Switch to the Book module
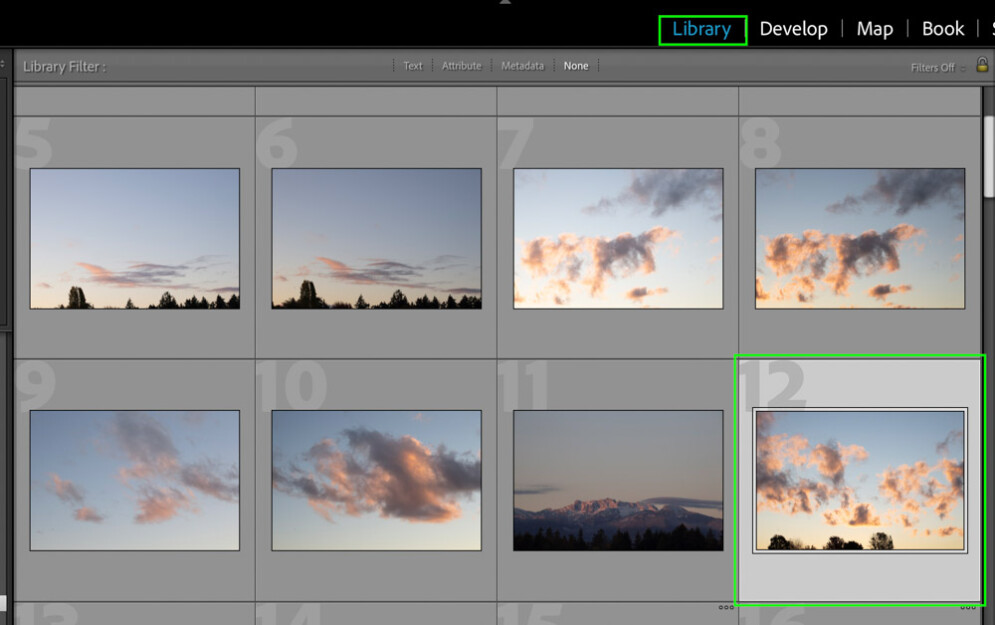The width and height of the screenshot is (995, 625). click(x=941, y=28)
